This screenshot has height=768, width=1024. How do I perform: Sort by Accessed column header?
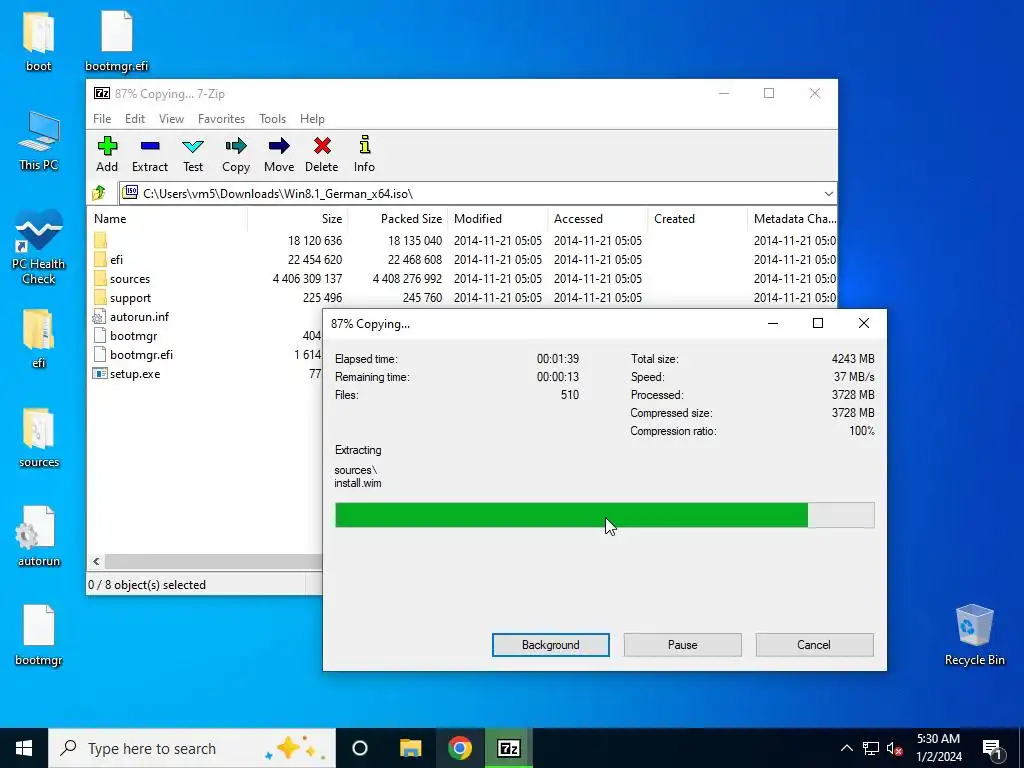(x=598, y=219)
